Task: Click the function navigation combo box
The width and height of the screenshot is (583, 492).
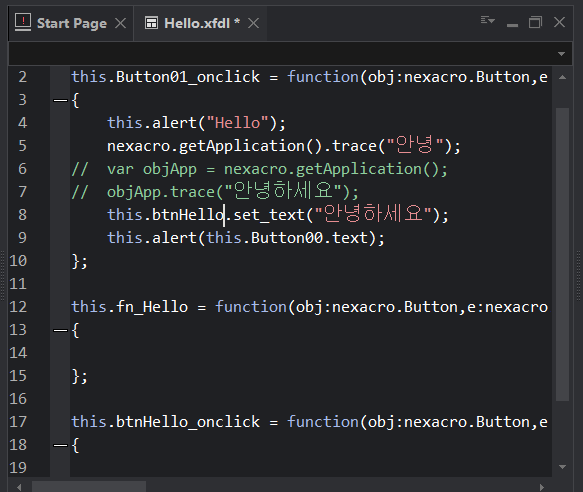Action: pos(290,54)
